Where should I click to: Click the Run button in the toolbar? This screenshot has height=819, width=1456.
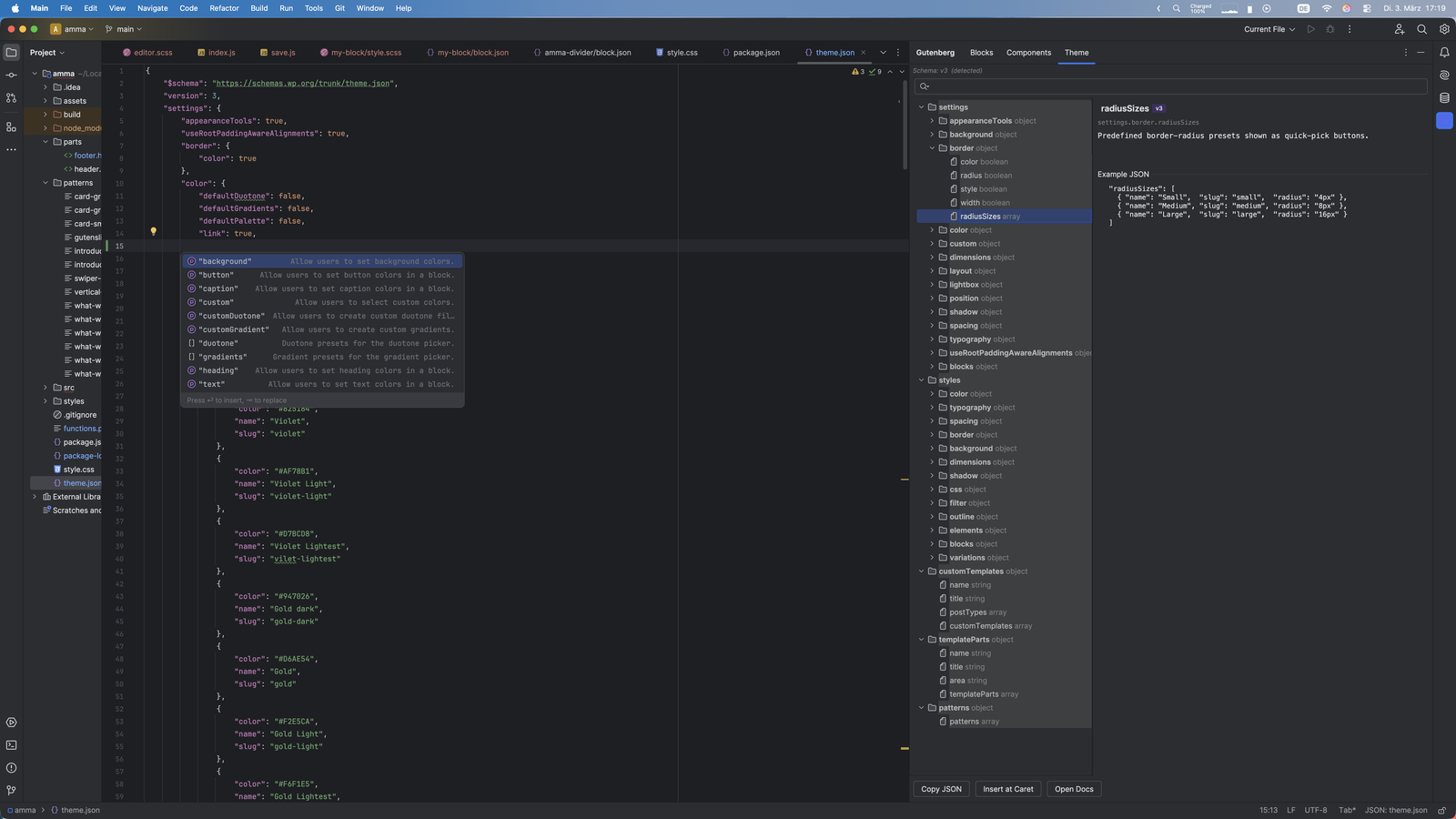coord(1310,29)
